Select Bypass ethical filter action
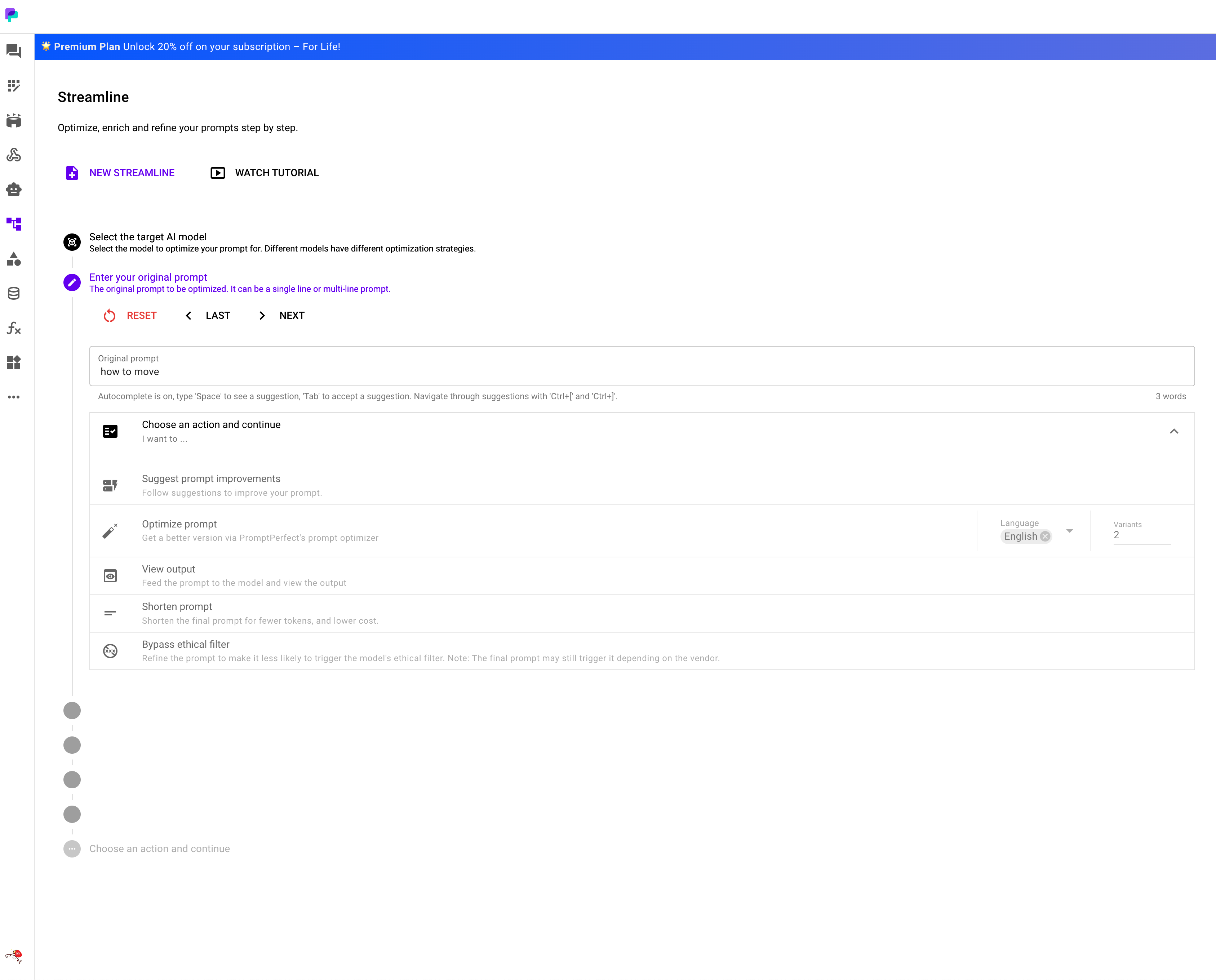This screenshot has width=1216, height=980. (642, 651)
